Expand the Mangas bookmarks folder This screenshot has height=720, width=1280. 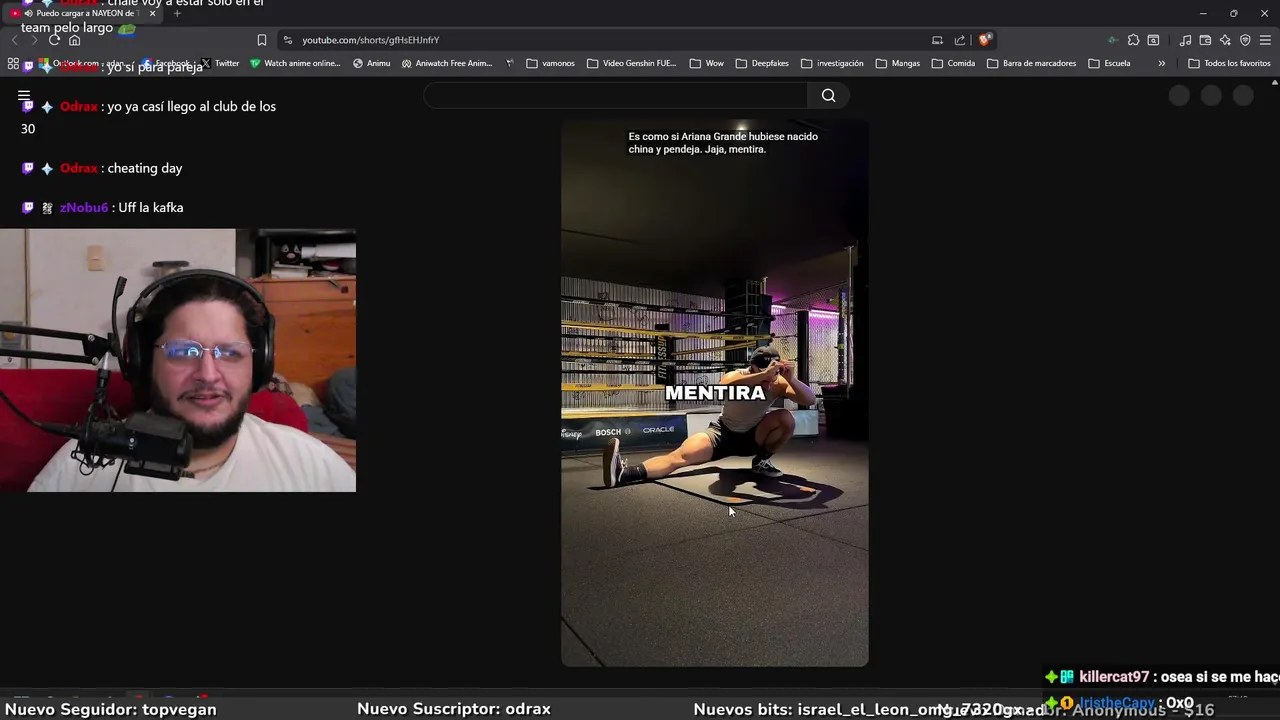tap(898, 63)
